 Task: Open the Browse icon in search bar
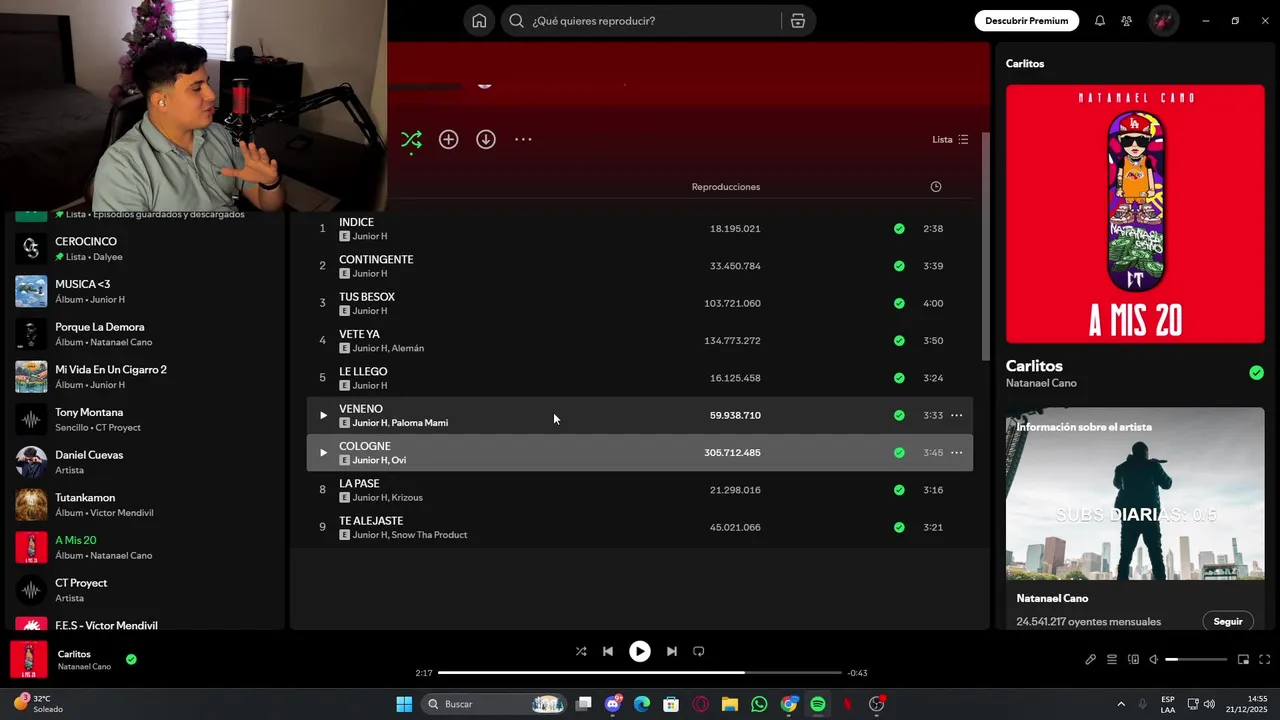tap(797, 21)
